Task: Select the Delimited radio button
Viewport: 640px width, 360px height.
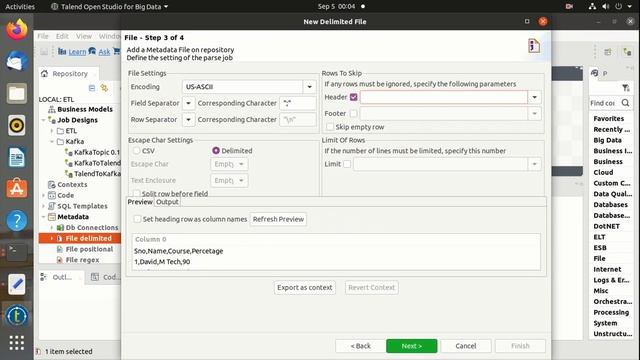Action: click(216, 151)
